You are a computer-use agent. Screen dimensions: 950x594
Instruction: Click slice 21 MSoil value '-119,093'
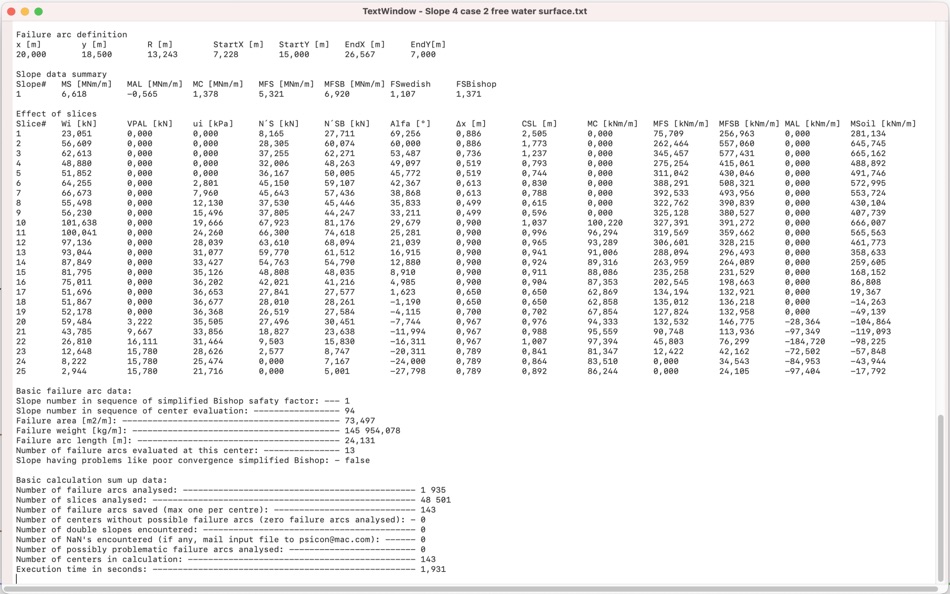pyautogui.click(x=870, y=332)
